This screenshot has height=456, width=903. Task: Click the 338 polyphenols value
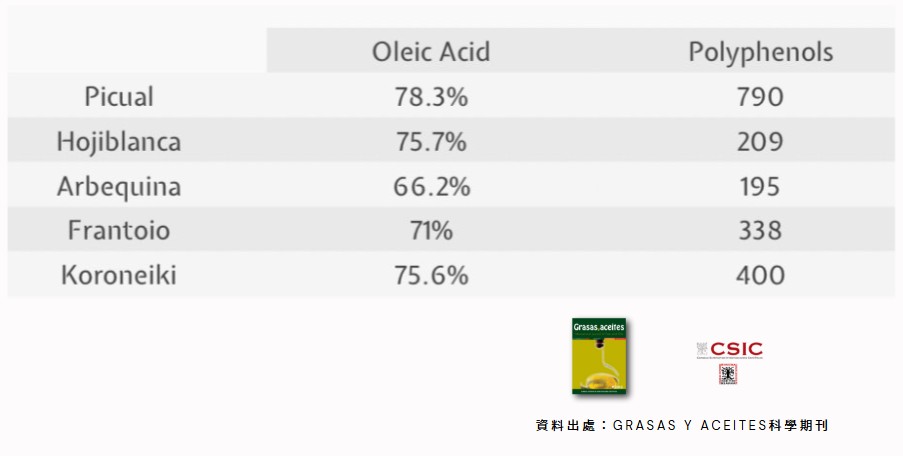click(x=760, y=231)
